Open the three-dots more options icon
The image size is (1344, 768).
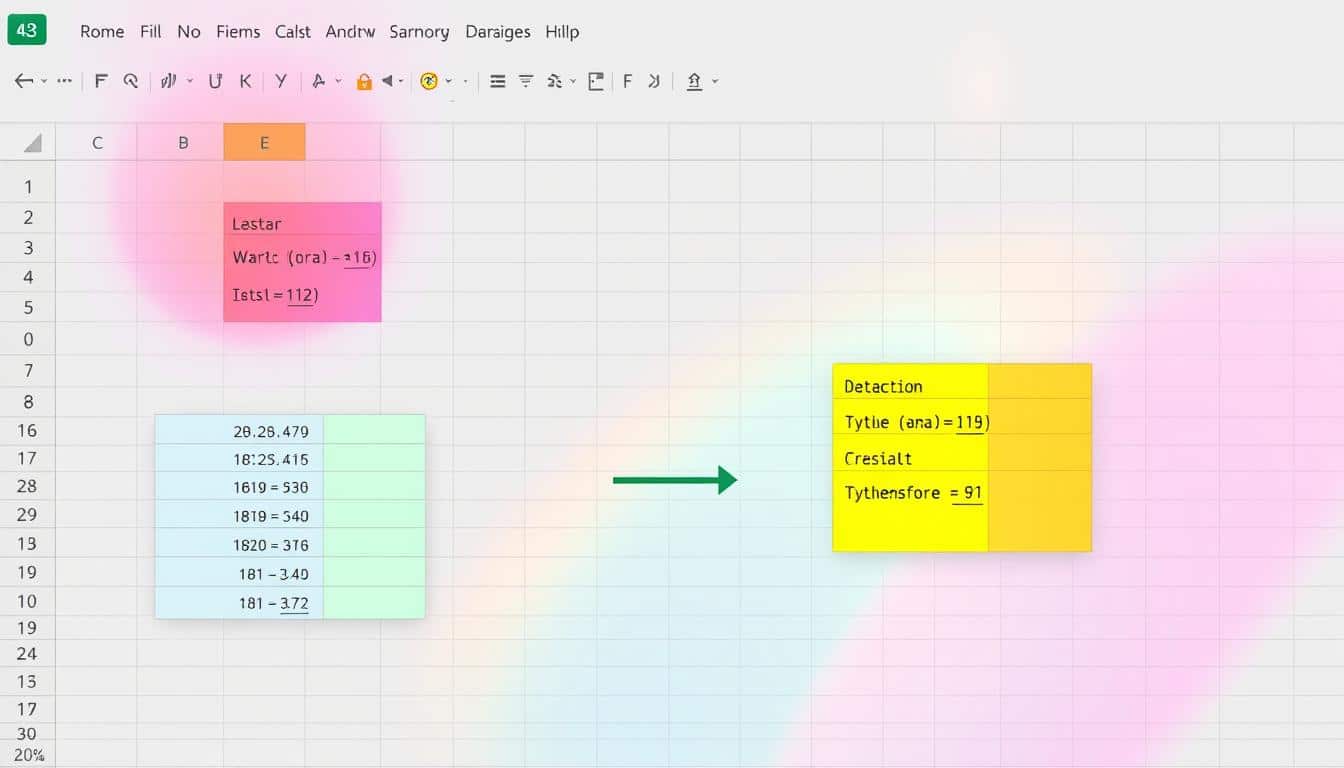tap(65, 82)
